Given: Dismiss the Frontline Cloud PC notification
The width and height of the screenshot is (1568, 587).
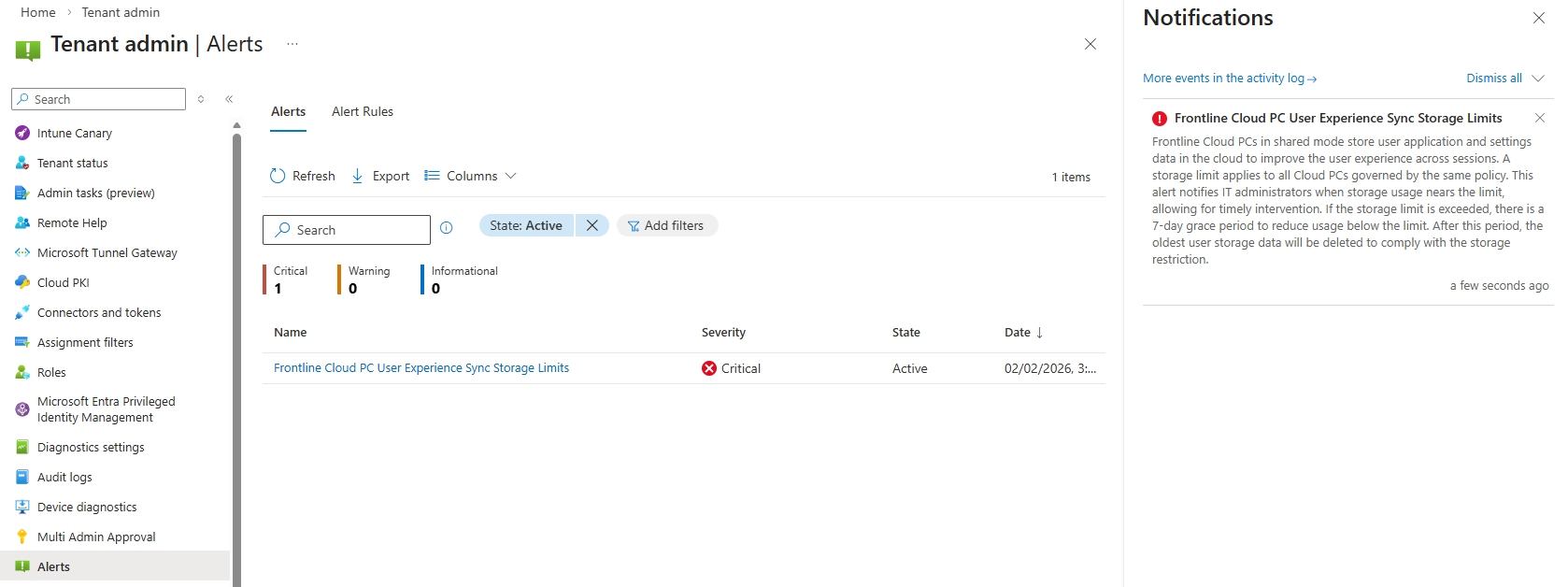Looking at the screenshot, I should pos(1539,118).
